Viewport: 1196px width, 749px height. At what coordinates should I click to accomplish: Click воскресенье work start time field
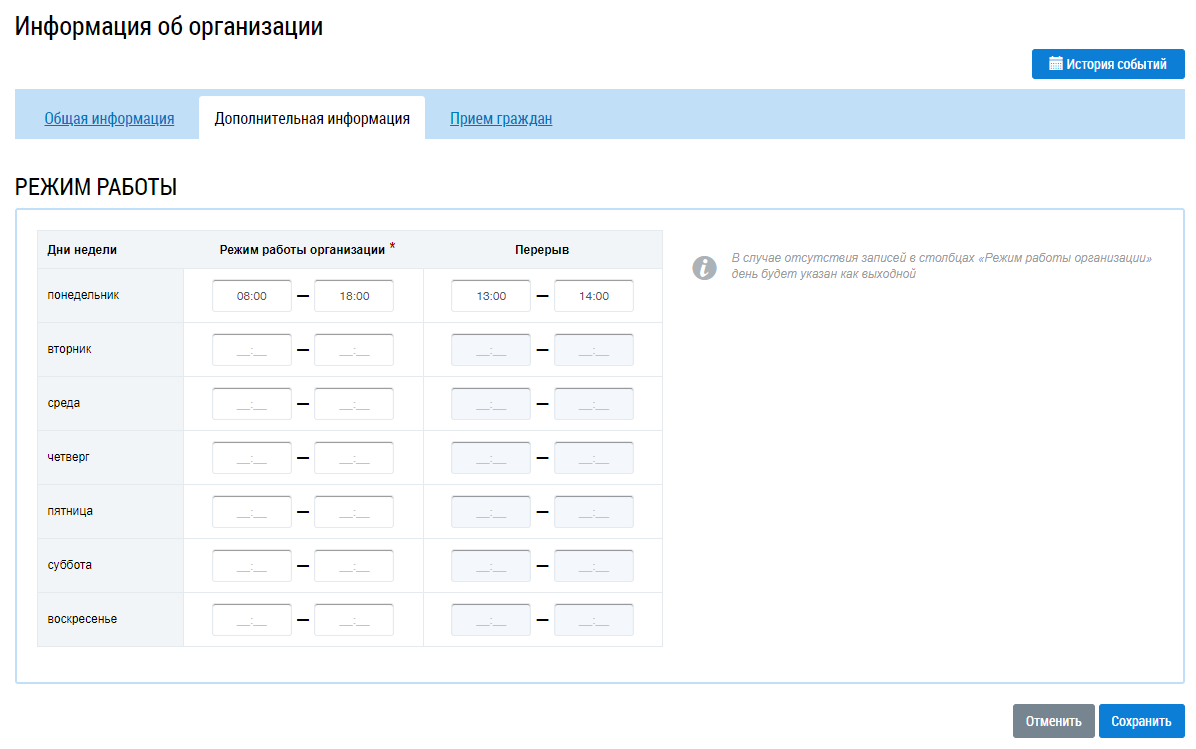click(252, 620)
